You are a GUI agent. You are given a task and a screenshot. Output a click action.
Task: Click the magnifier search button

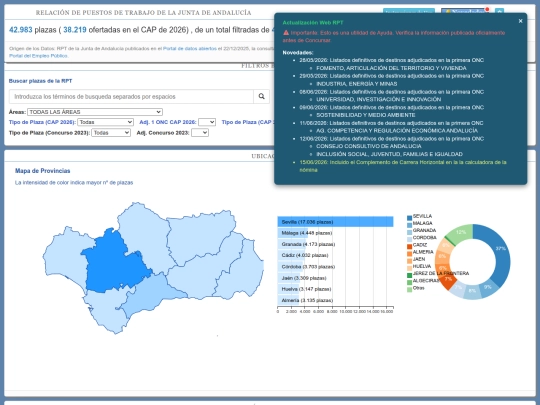[261, 96]
